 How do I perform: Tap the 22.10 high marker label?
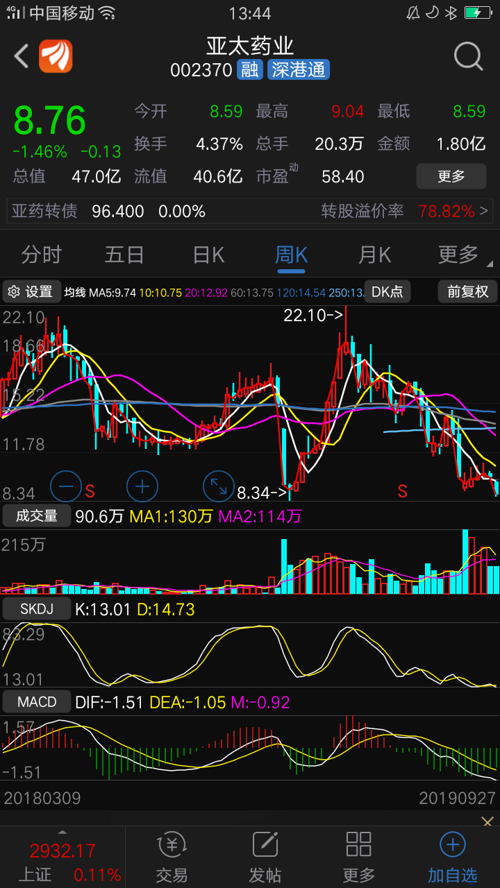pos(311,315)
